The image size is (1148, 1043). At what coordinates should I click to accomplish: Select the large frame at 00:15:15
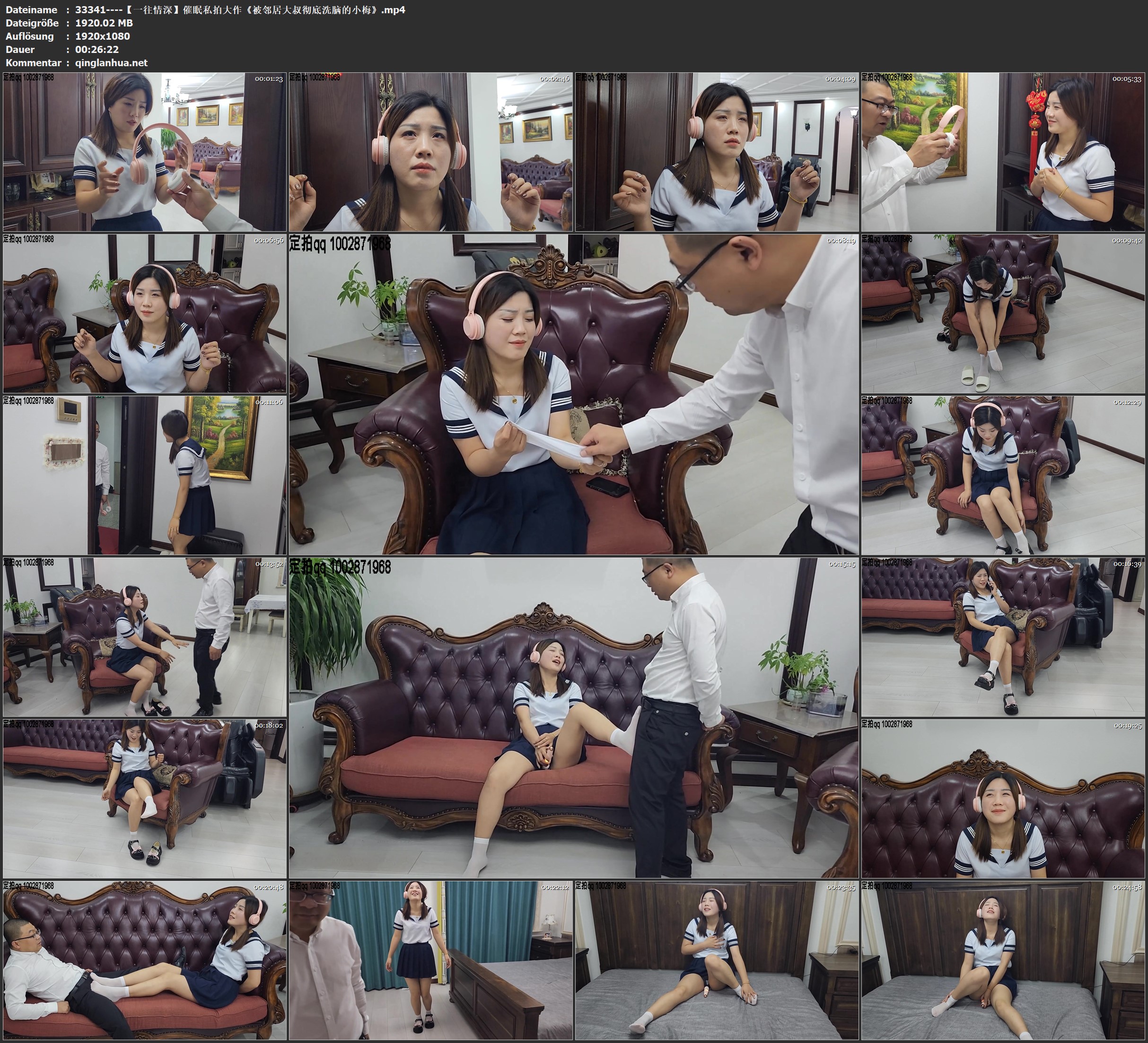click(x=573, y=717)
